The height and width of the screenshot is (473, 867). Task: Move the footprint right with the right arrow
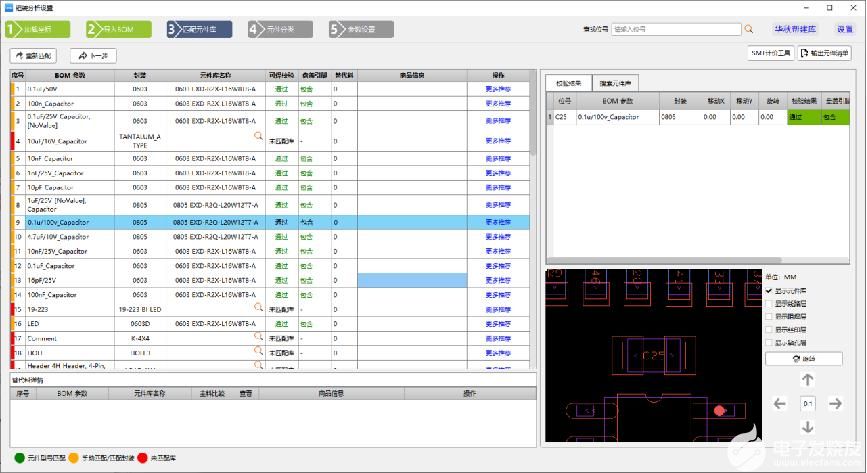pyautogui.click(x=835, y=404)
